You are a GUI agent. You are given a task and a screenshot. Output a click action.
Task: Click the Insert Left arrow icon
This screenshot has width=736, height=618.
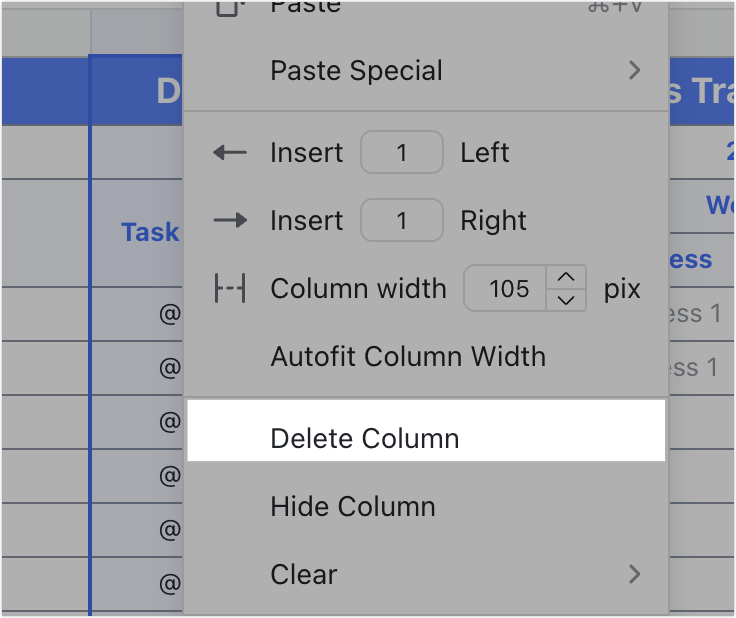(230, 152)
